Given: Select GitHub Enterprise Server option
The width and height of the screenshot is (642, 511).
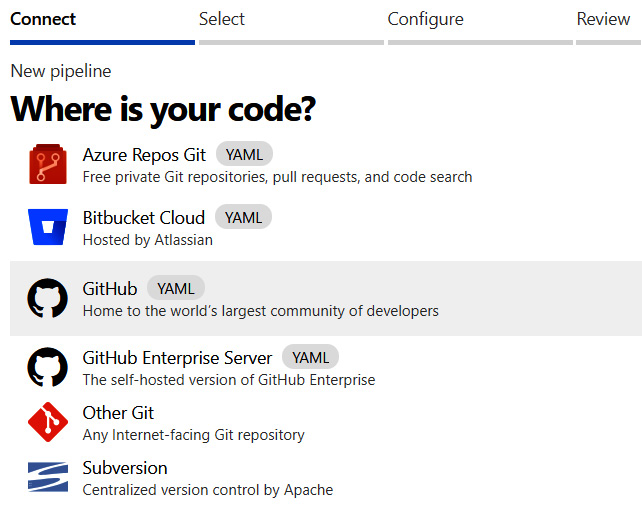Looking at the screenshot, I should click(326, 367).
